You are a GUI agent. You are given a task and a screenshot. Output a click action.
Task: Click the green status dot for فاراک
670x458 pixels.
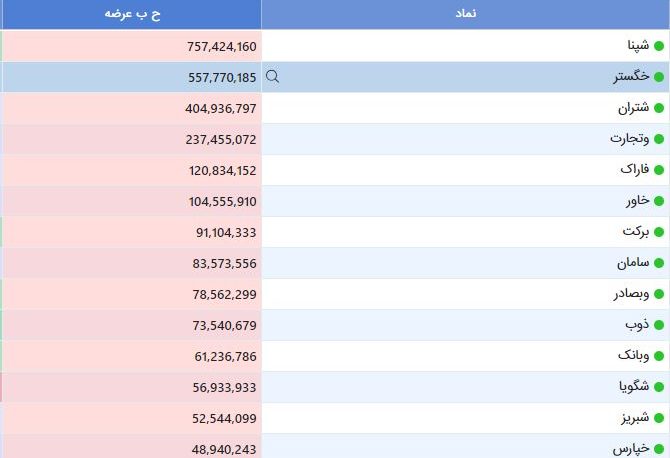[x=659, y=170]
